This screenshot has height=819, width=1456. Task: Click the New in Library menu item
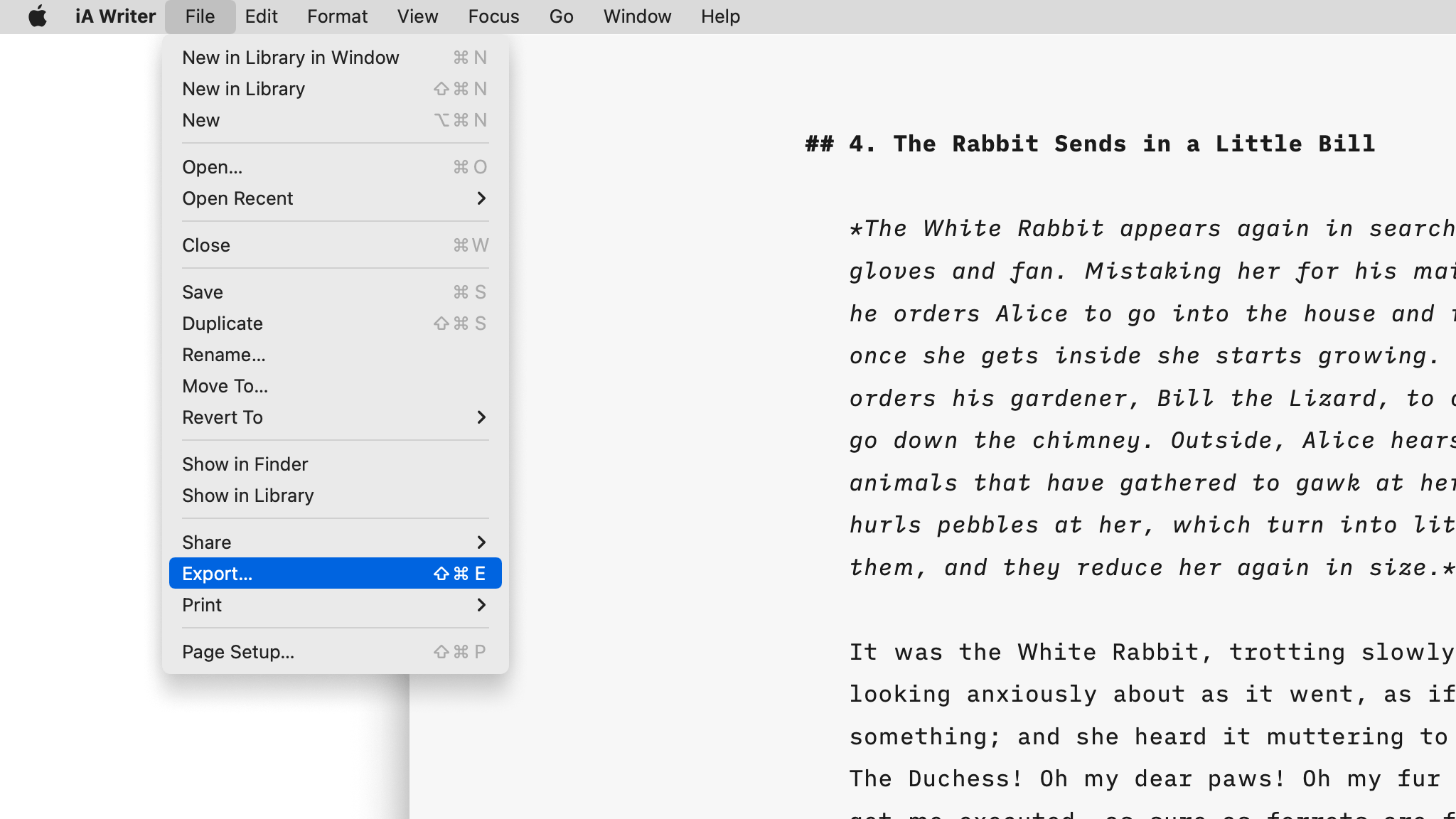pyautogui.click(x=243, y=89)
